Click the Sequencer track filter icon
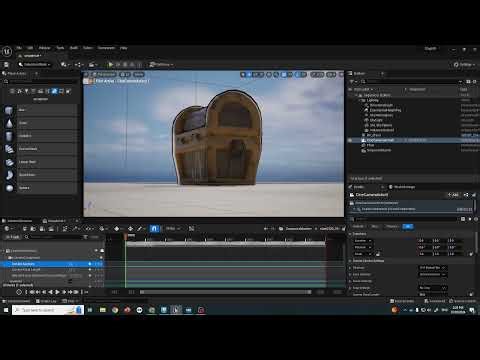 coord(86,237)
